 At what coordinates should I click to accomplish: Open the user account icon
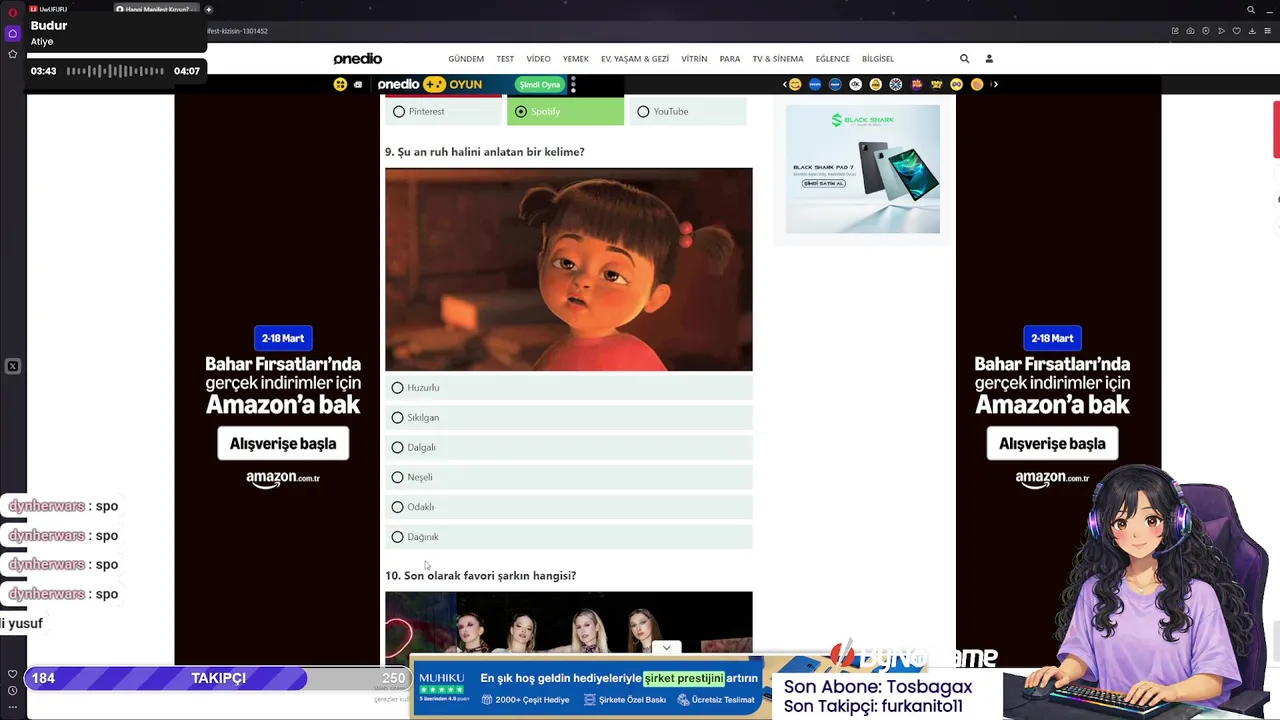point(989,59)
